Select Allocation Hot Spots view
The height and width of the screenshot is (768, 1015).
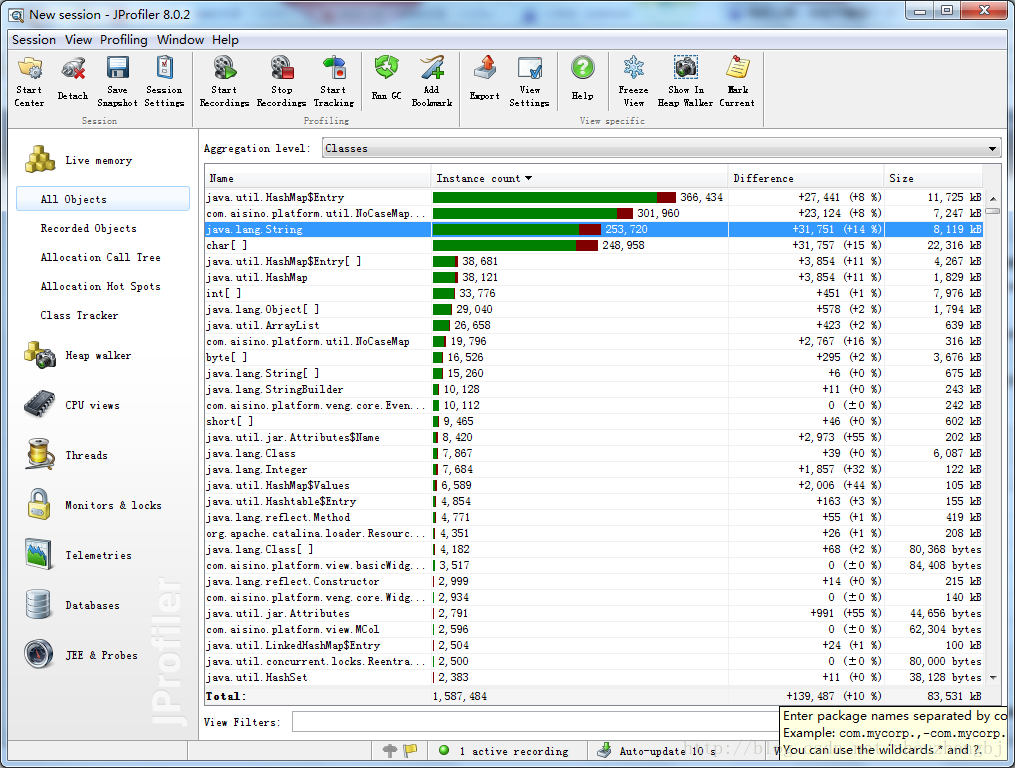100,286
